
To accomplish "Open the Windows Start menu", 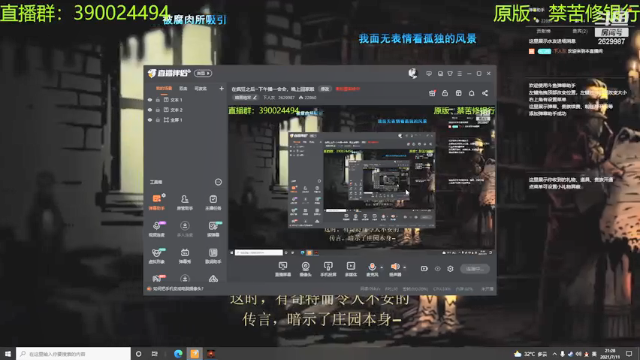I will click(x=8, y=353).
